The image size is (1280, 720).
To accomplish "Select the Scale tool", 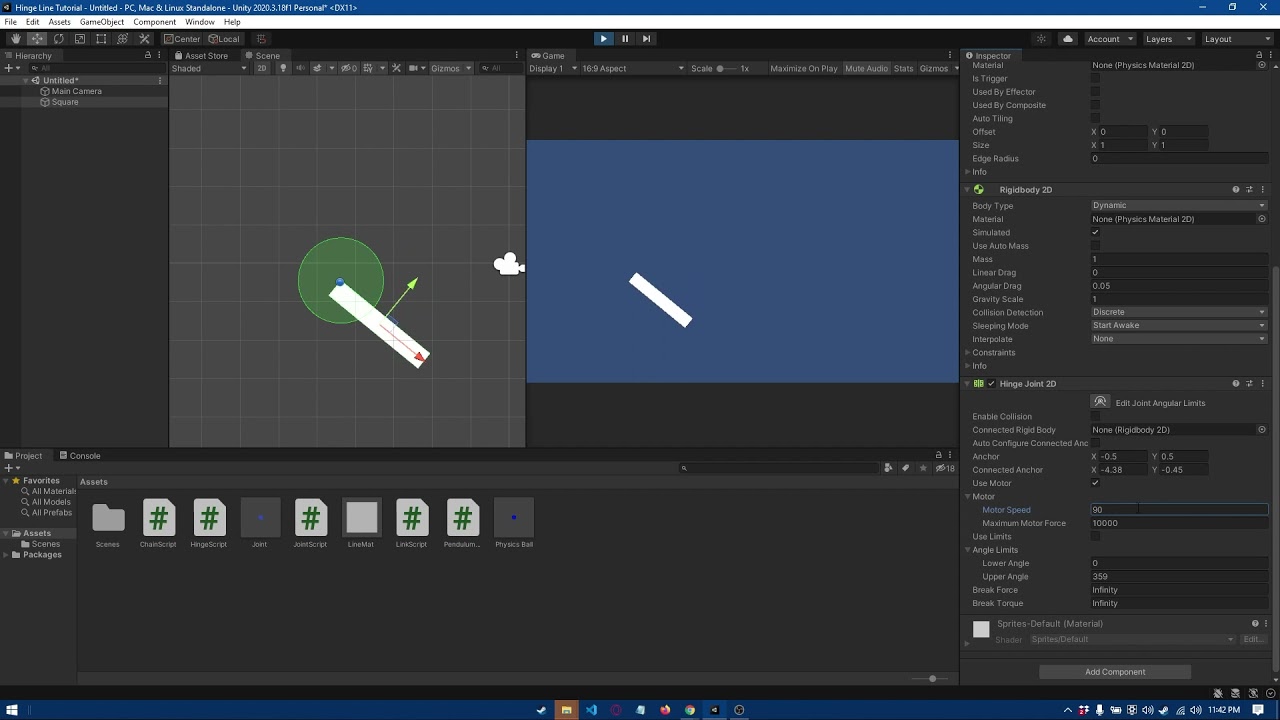I will (80, 39).
